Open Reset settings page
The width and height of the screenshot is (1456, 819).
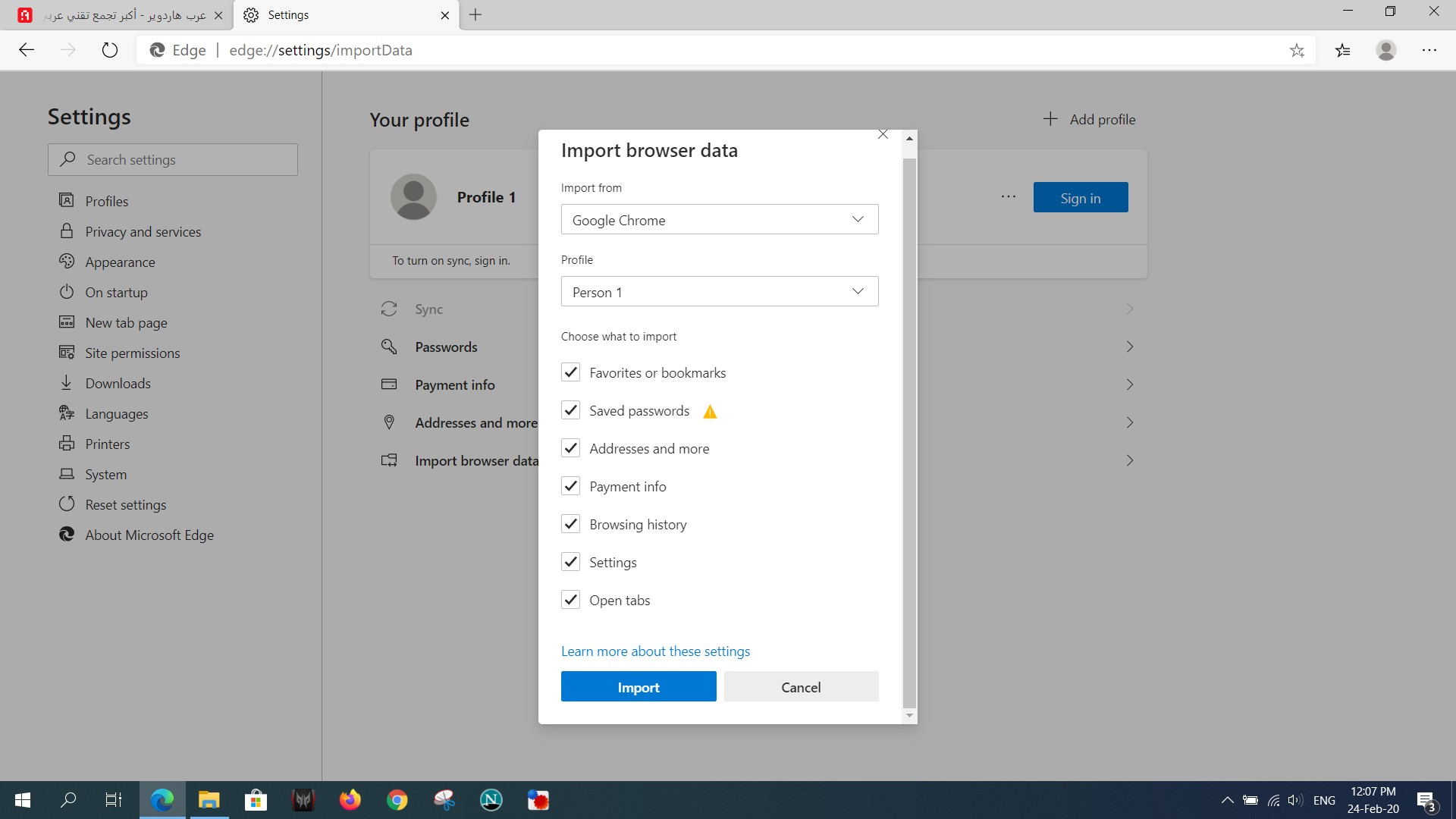[125, 504]
